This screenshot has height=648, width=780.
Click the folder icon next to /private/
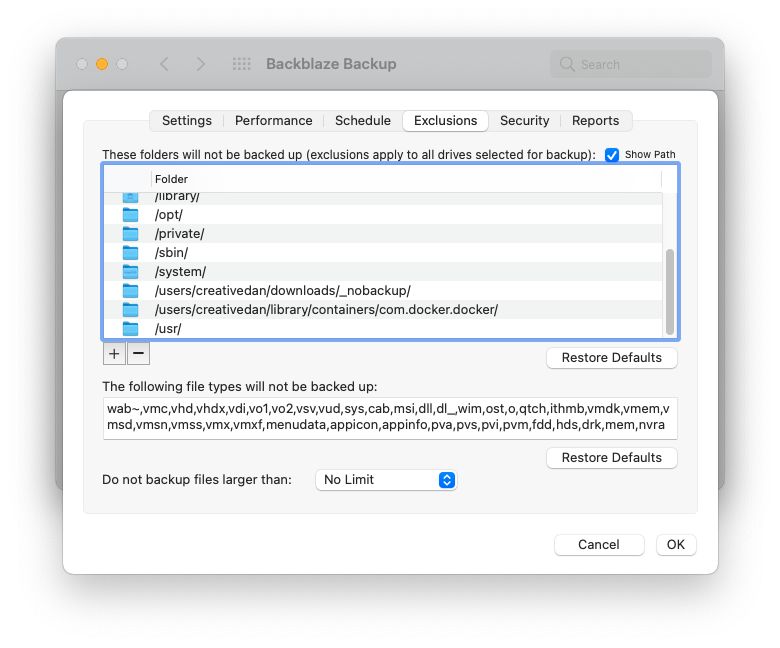coord(130,234)
